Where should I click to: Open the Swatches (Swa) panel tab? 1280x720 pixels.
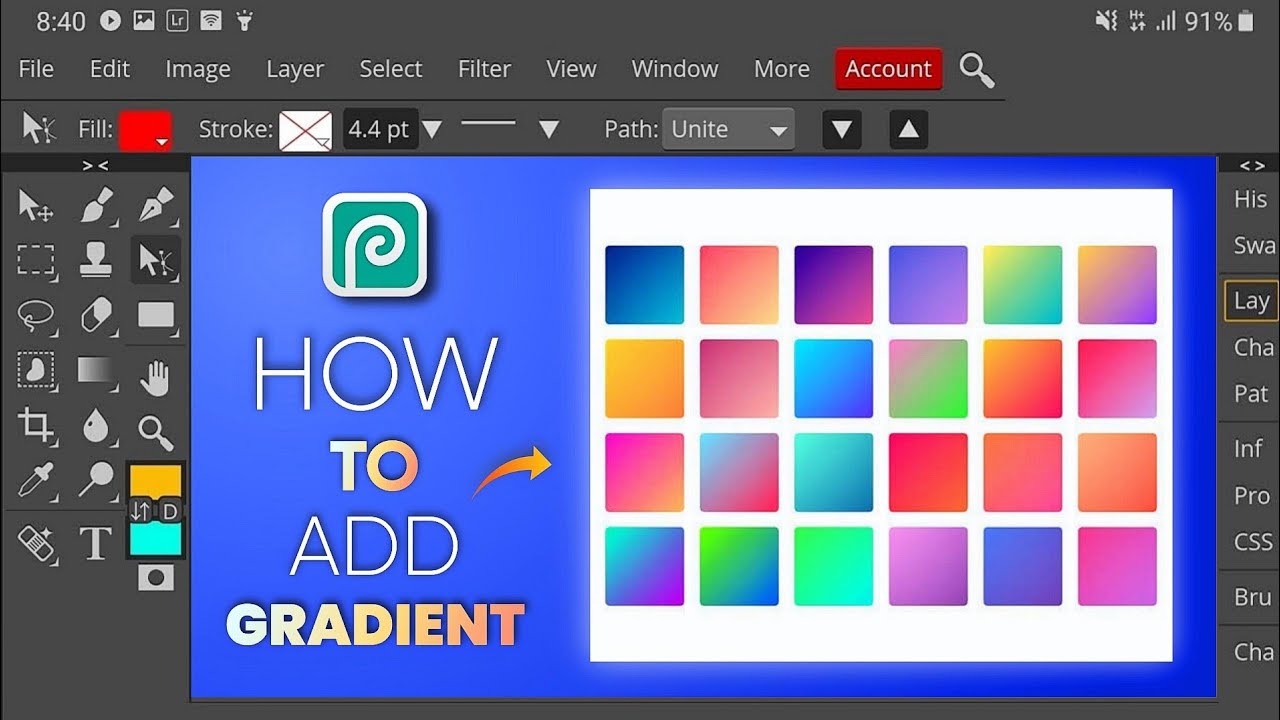pos(1253,246)
